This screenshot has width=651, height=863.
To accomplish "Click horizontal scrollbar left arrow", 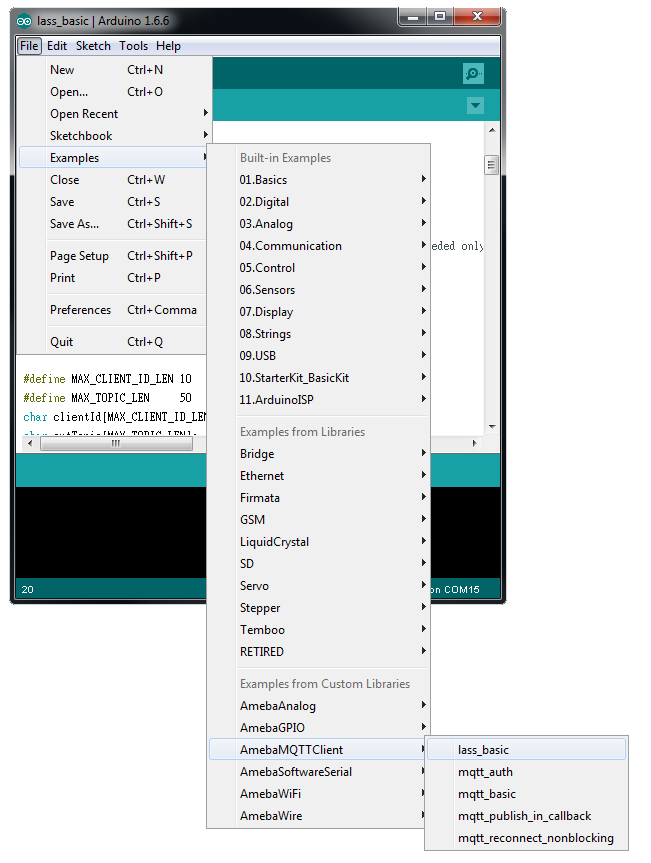I will 30,444.
